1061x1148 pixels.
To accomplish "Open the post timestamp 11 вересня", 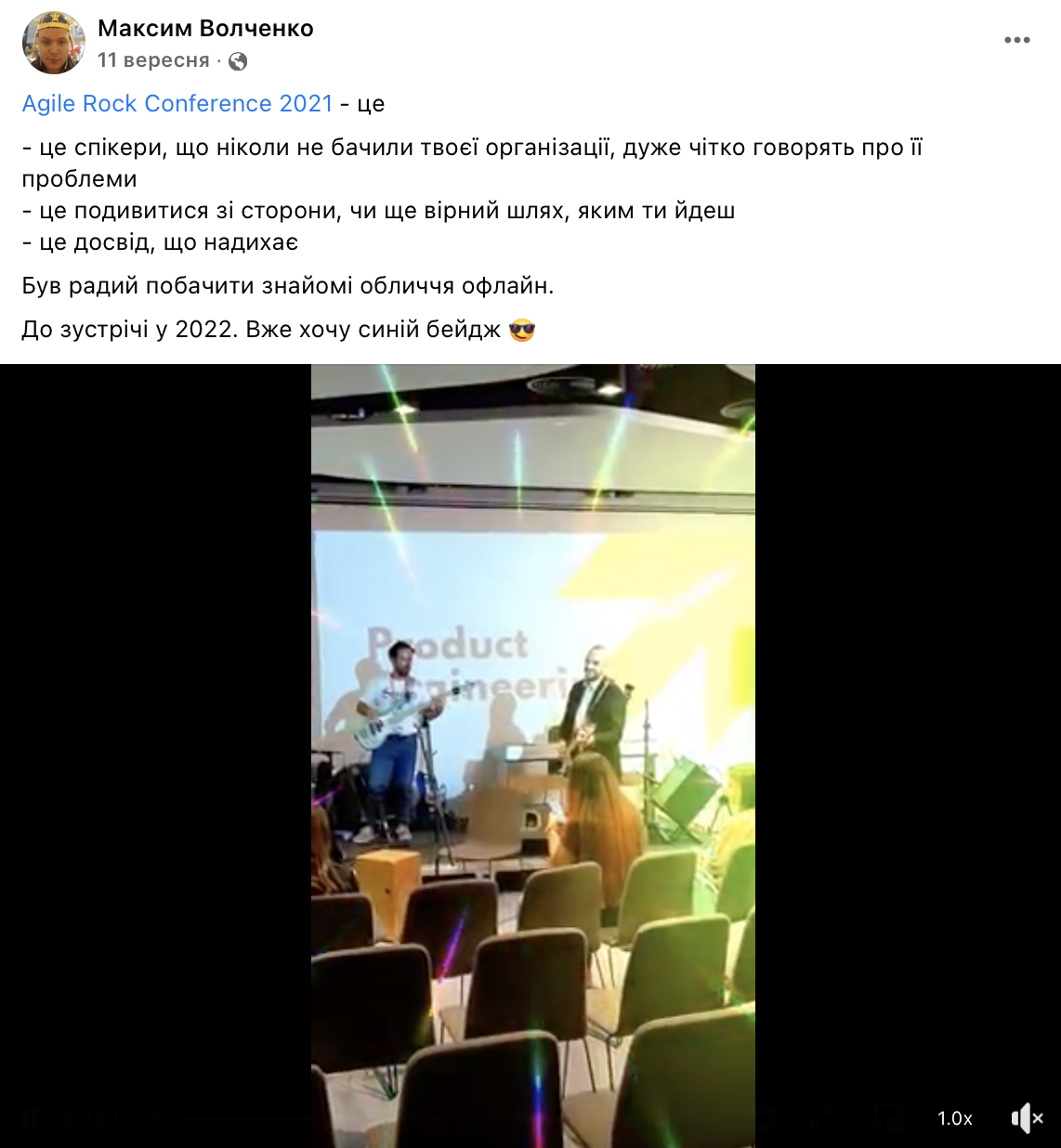I will 153,60.
